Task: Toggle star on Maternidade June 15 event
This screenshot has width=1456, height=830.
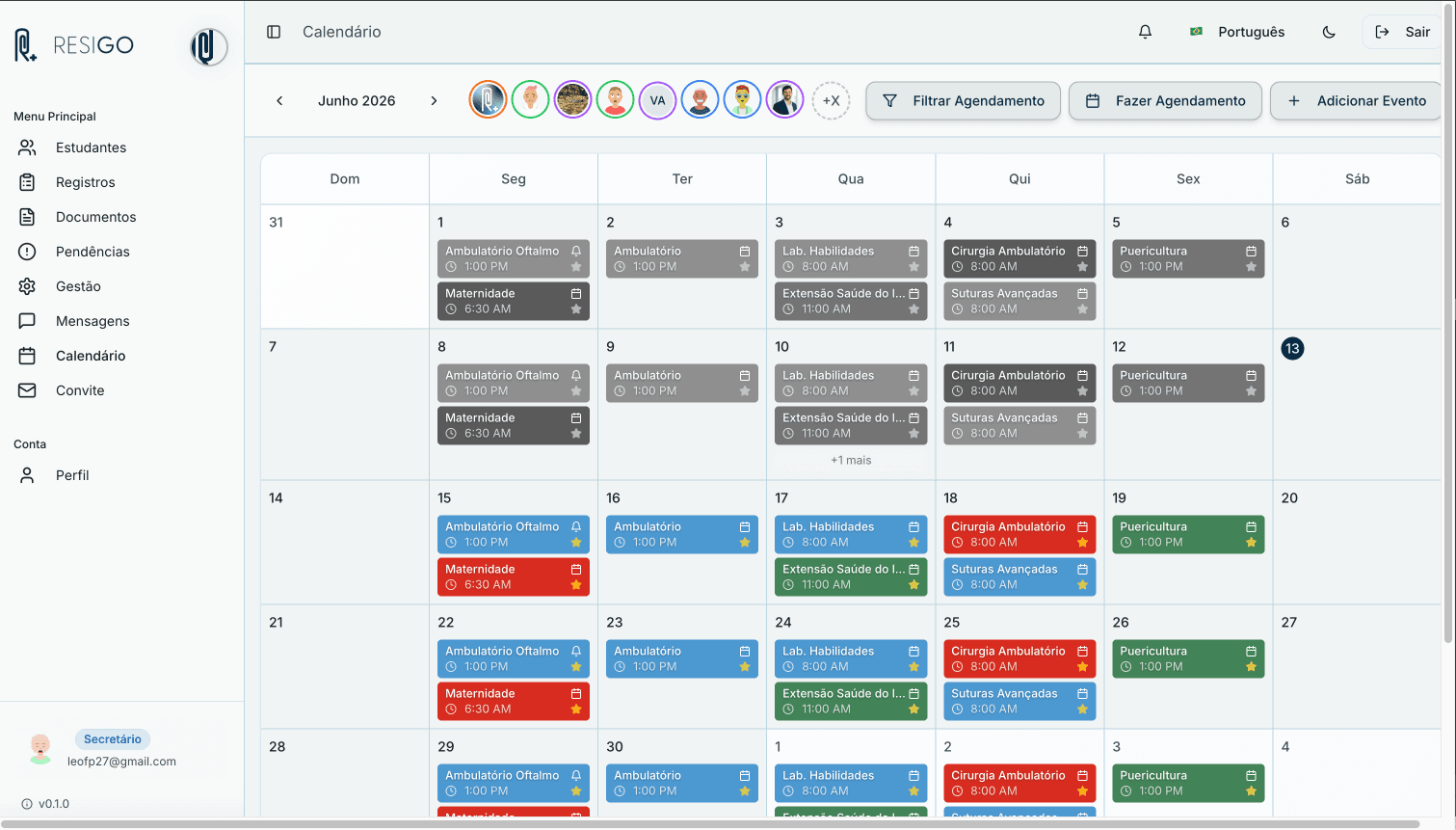Action: [576, 585]
